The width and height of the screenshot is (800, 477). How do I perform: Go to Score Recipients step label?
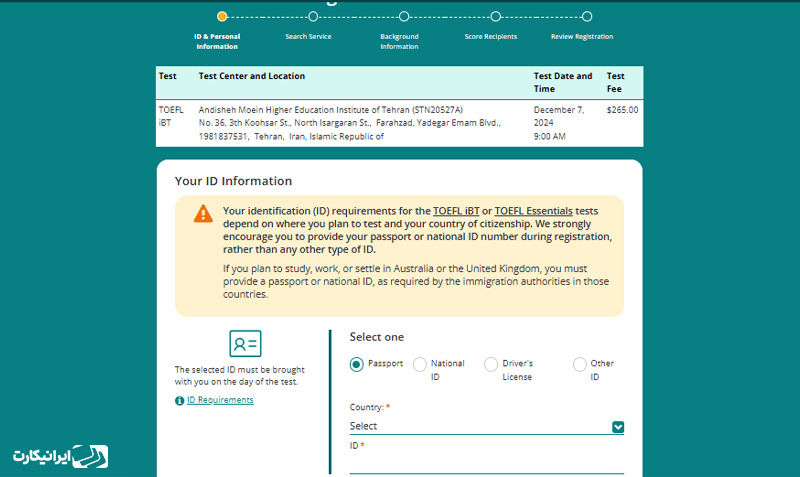point(491,36)
